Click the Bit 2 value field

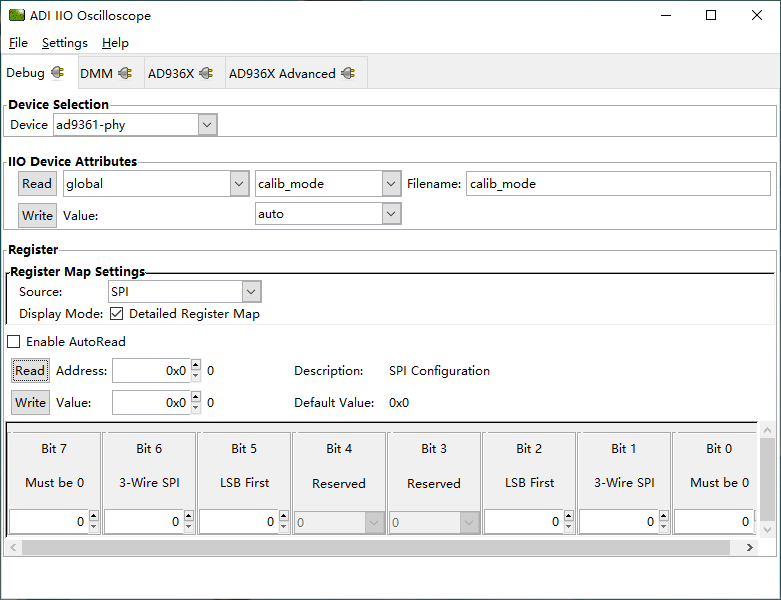(524, 522)
